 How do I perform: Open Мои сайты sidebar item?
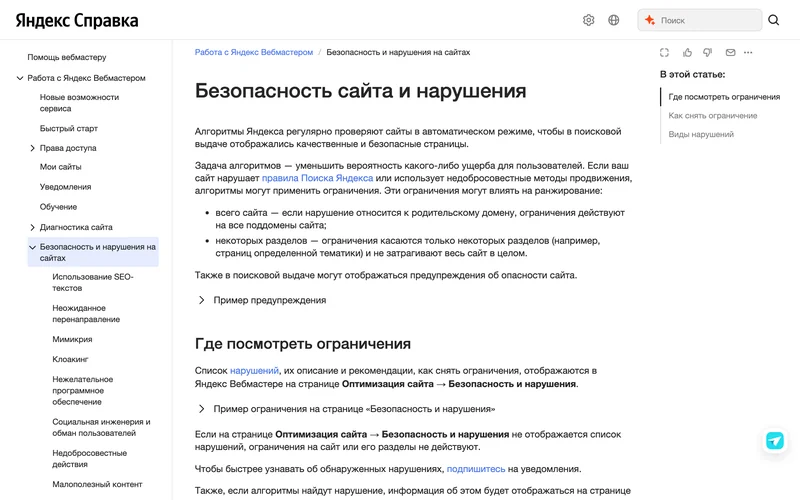(60, 167)
